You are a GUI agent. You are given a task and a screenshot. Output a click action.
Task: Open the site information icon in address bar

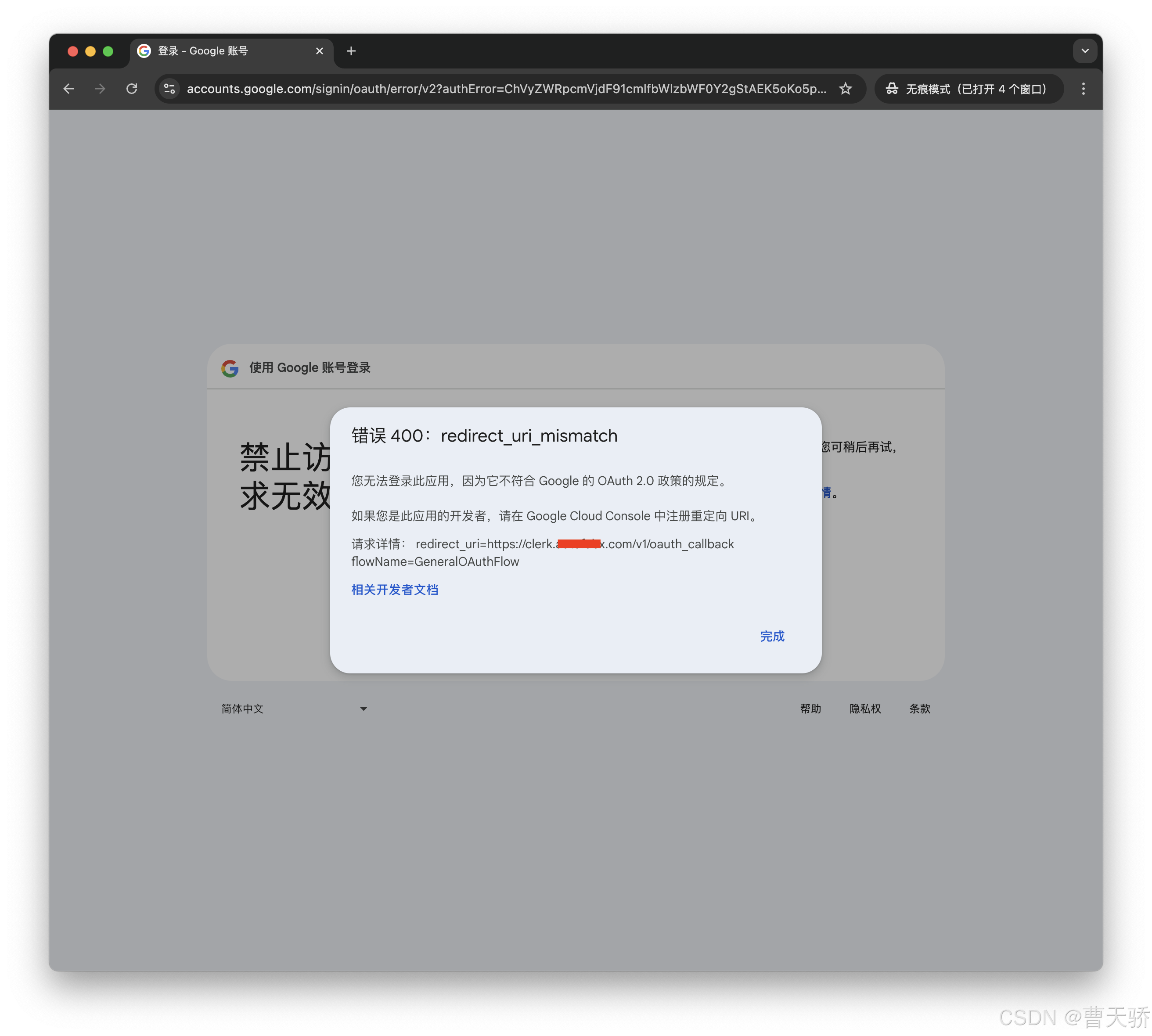pos(169,89)
